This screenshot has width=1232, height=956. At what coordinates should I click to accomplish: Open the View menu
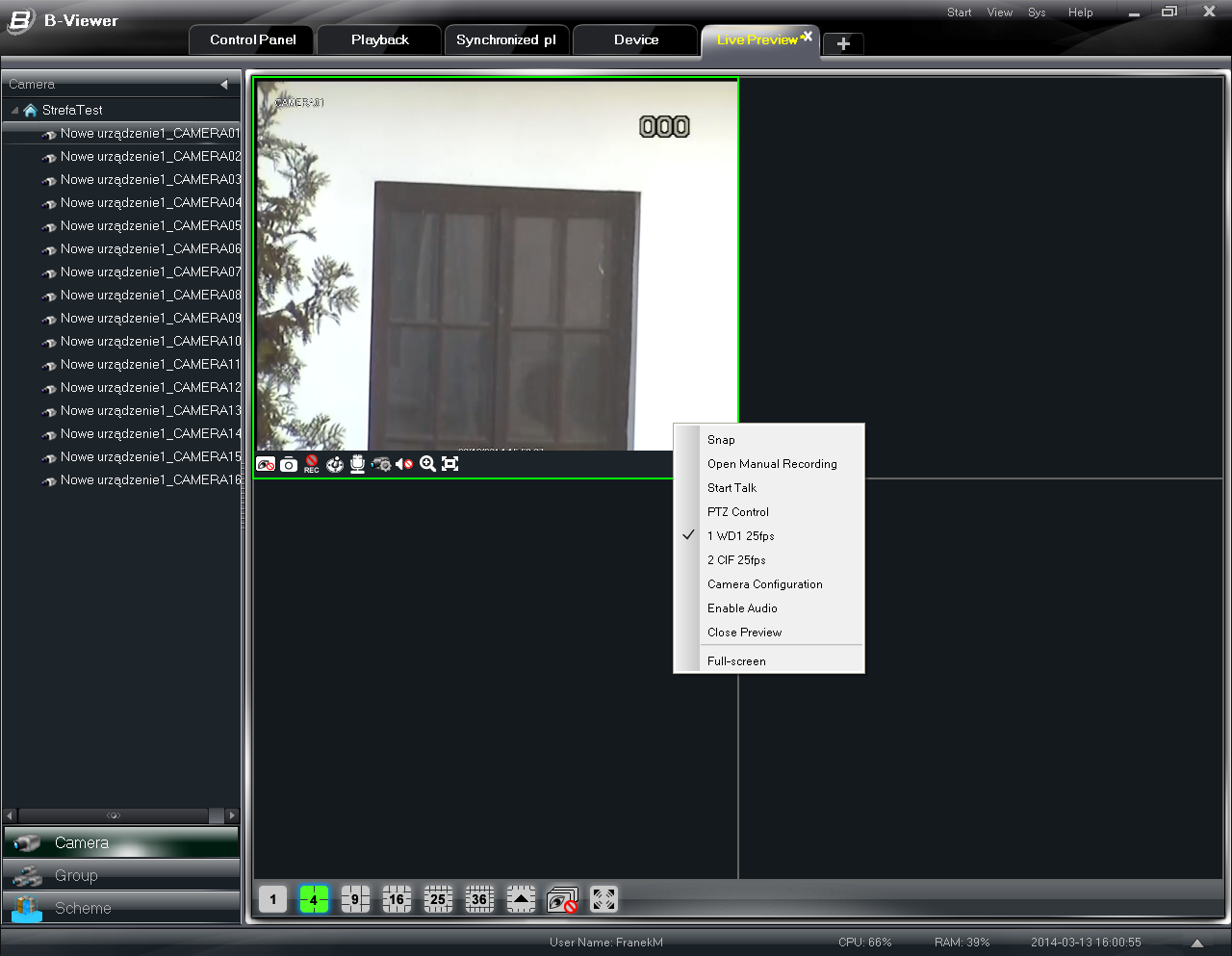click(x=1000, y=13)
